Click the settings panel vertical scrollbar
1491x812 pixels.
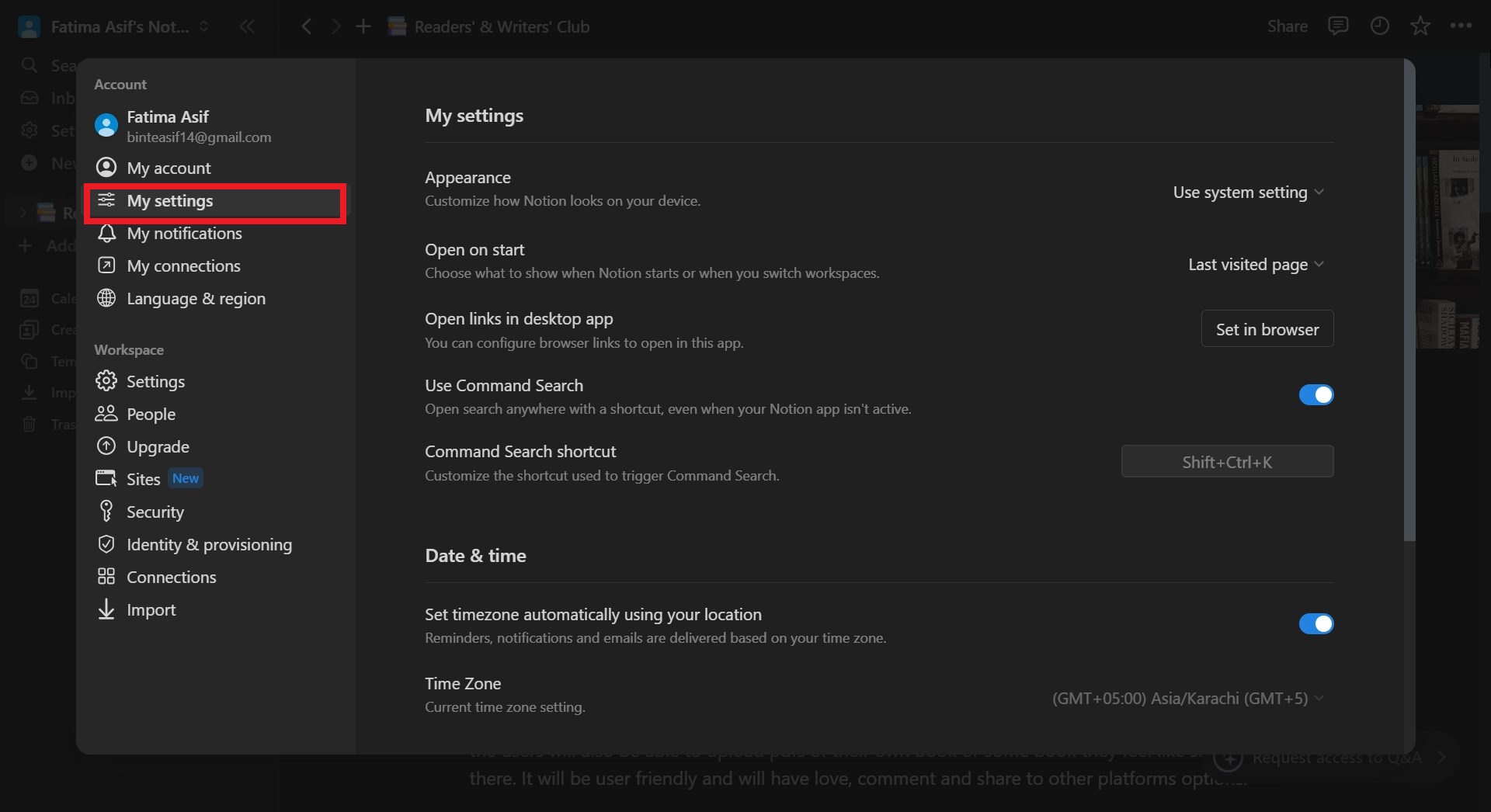[1409, 311]
